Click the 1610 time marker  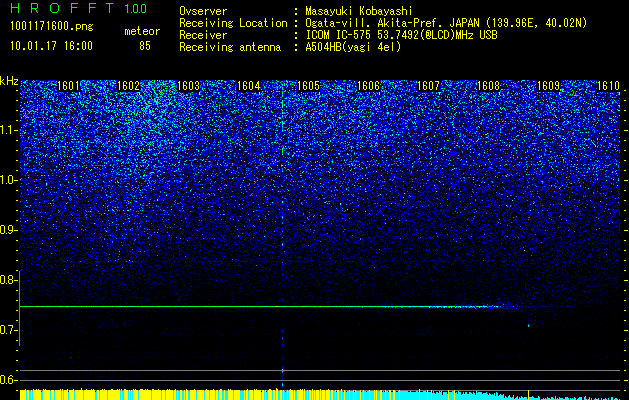tap(609, 85)
